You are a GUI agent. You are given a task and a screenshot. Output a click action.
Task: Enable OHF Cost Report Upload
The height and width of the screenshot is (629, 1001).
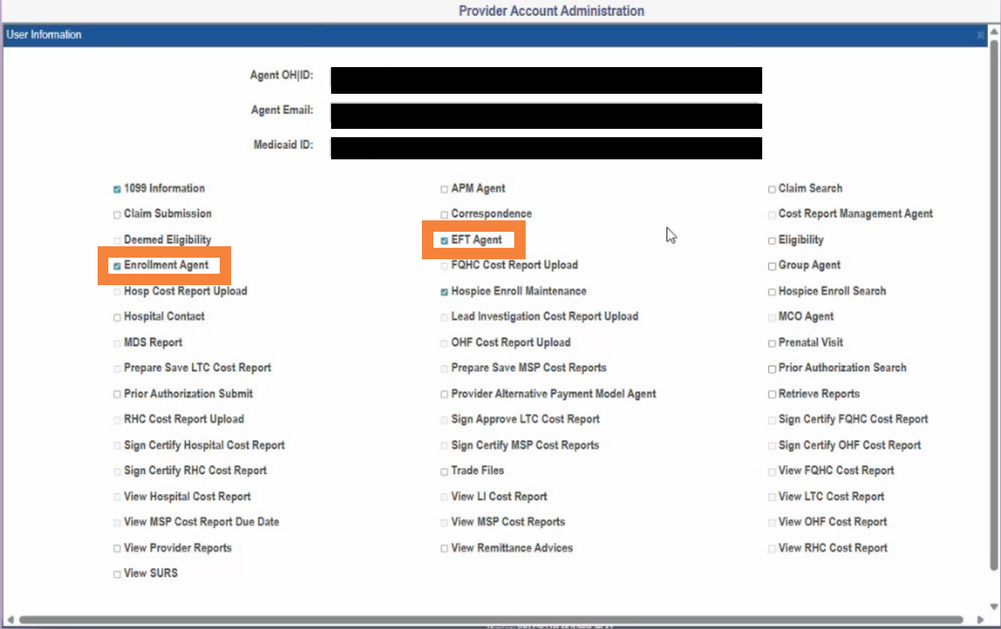pos(444,344)
